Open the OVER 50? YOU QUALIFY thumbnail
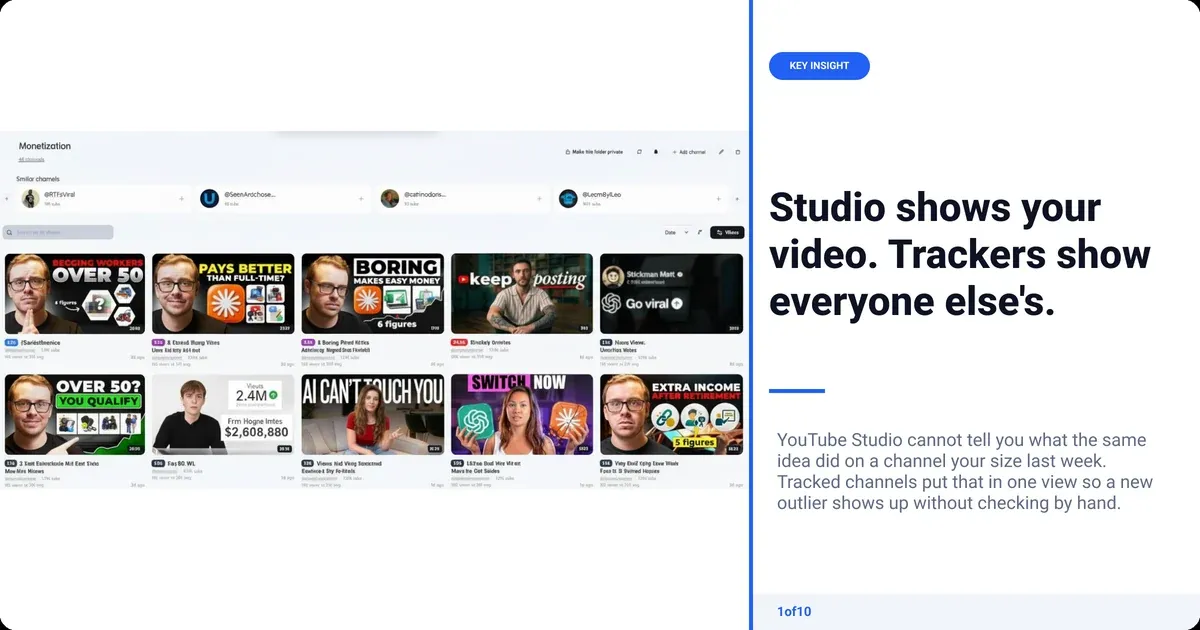Screen dimensions: 1200x630 (75, 415)
